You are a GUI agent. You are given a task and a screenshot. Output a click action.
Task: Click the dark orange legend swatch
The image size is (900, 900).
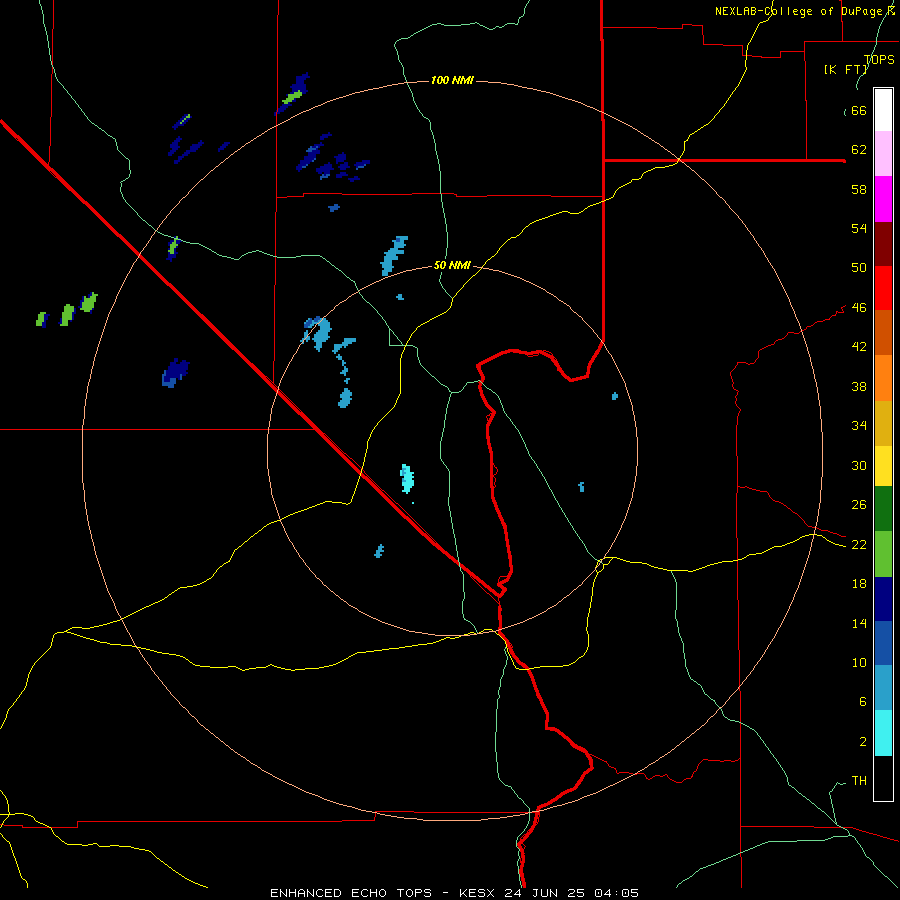883,333
